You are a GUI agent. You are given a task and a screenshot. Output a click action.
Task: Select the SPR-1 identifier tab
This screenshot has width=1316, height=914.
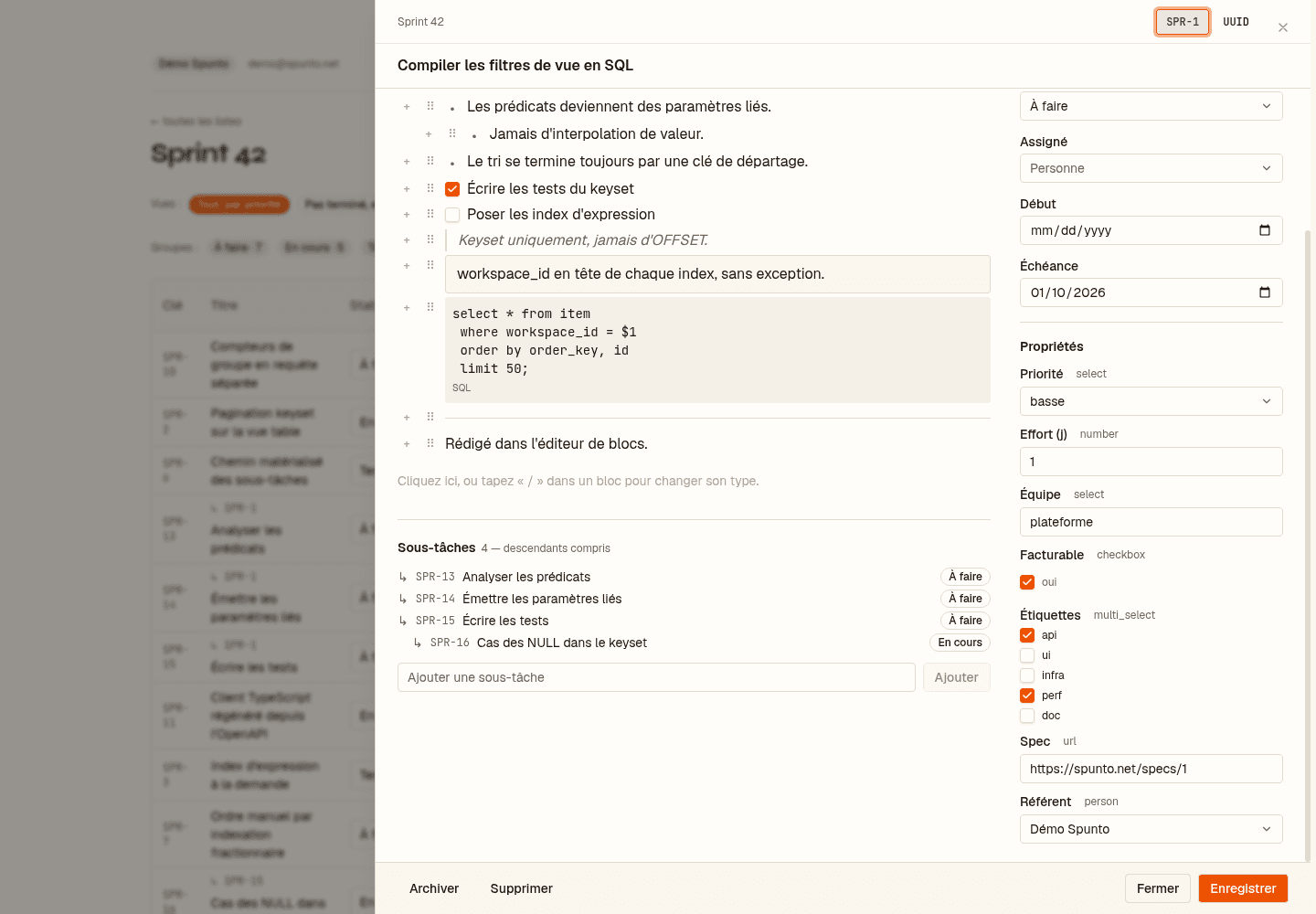(1183, 22)
